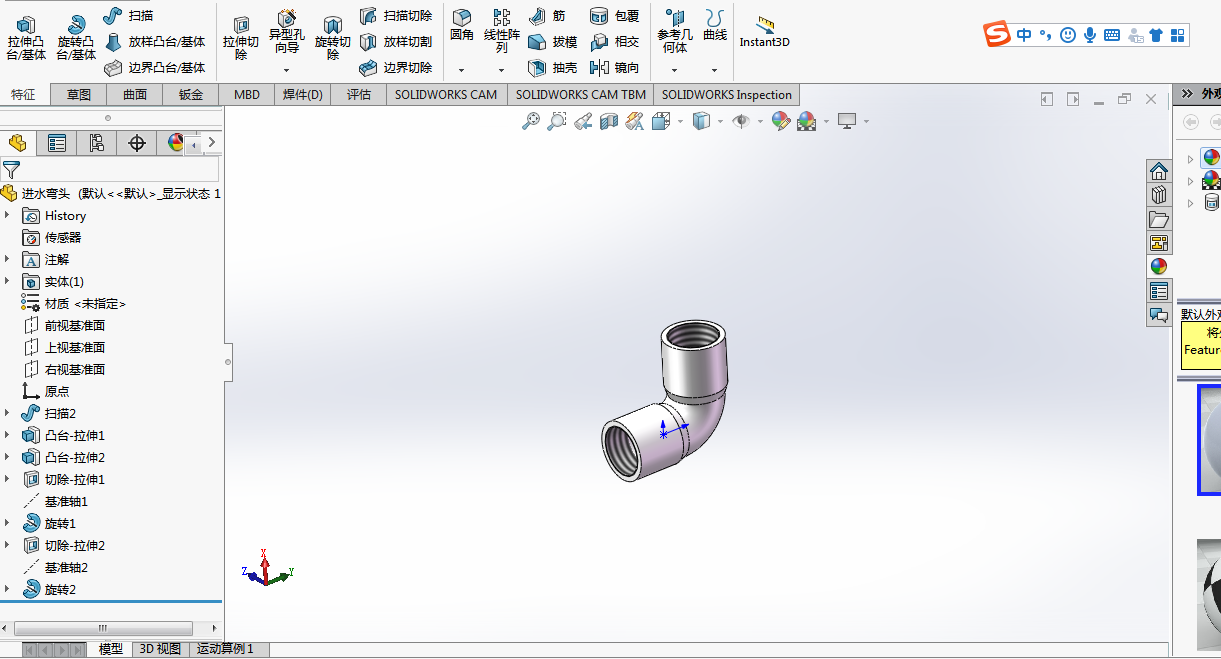
Task: Select the Extruded Boss/Base tool (拉伸凸台/基体)
Action: pos(27,37)
